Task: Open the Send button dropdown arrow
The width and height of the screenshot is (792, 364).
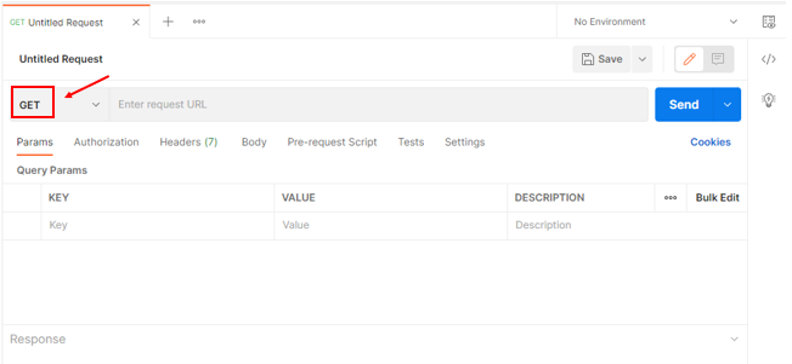Action: [x=727, y=105]
